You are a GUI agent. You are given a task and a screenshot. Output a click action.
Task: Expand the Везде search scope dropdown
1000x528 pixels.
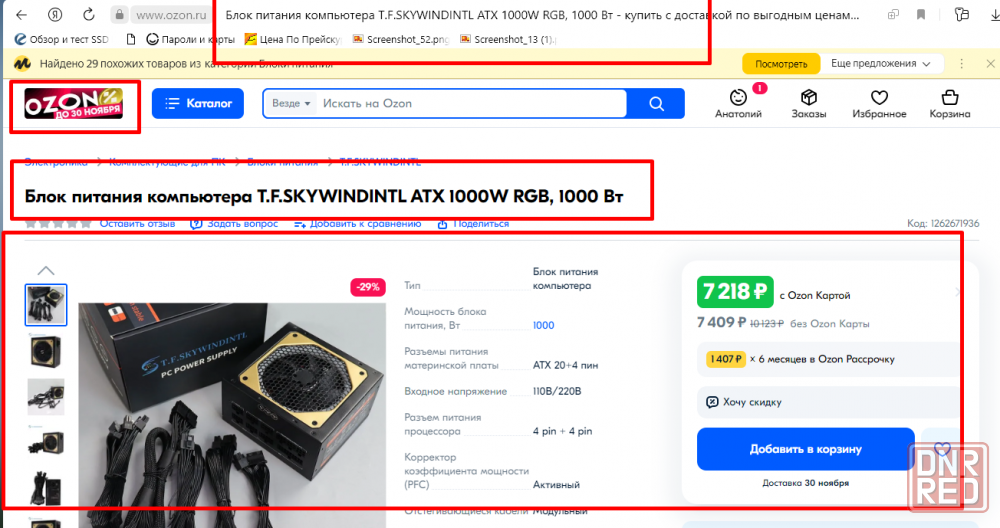291,103
